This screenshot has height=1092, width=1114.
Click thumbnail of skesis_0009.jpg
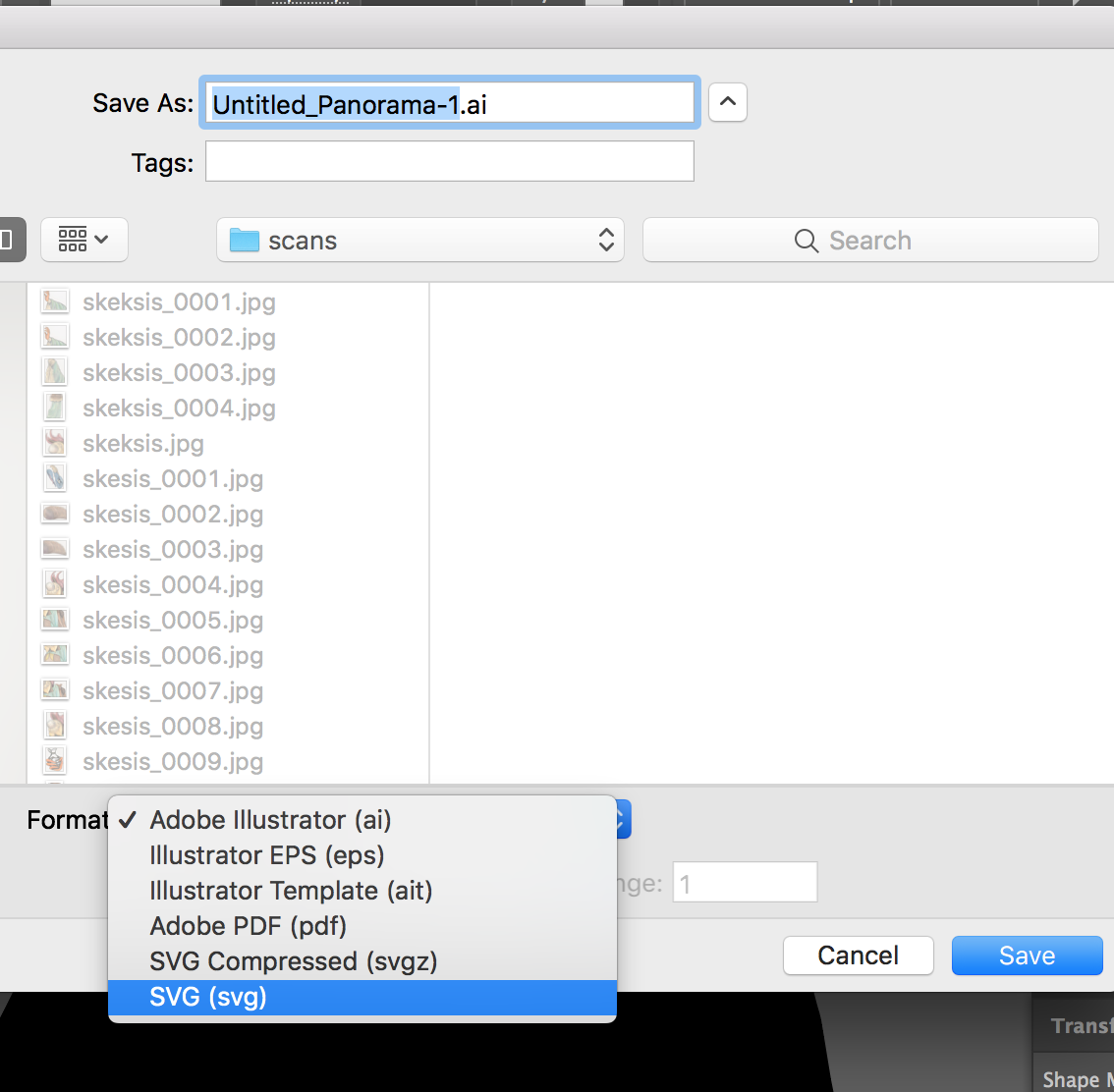(x=55, y=760)
